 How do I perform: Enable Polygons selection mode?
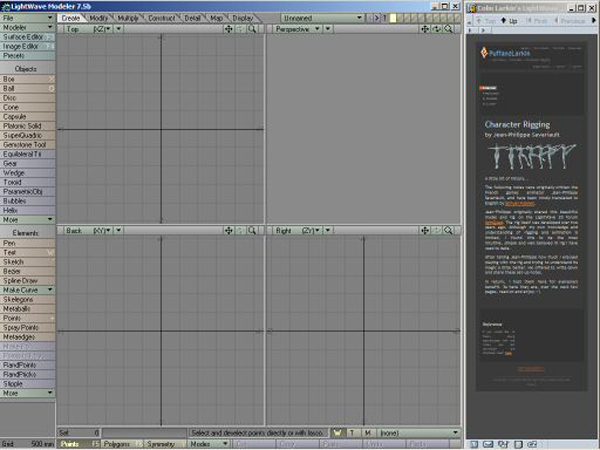pyautogui.click(x=122, y=444)
